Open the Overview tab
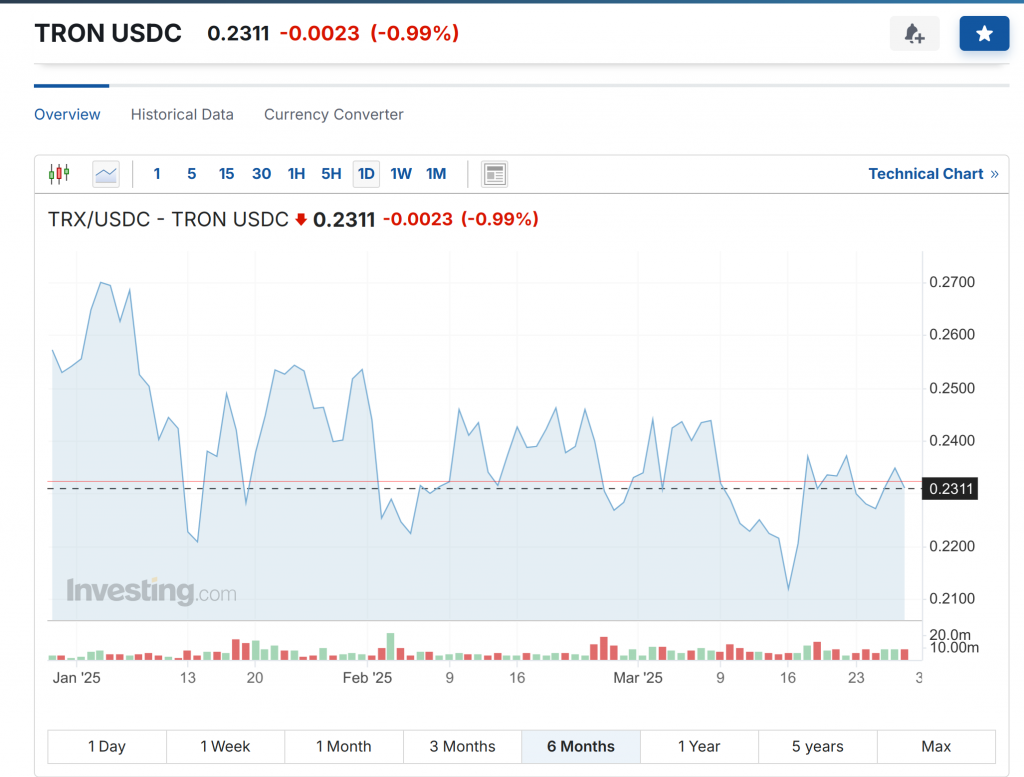This screenshot has width=1024, height=777. coord(67,114)
